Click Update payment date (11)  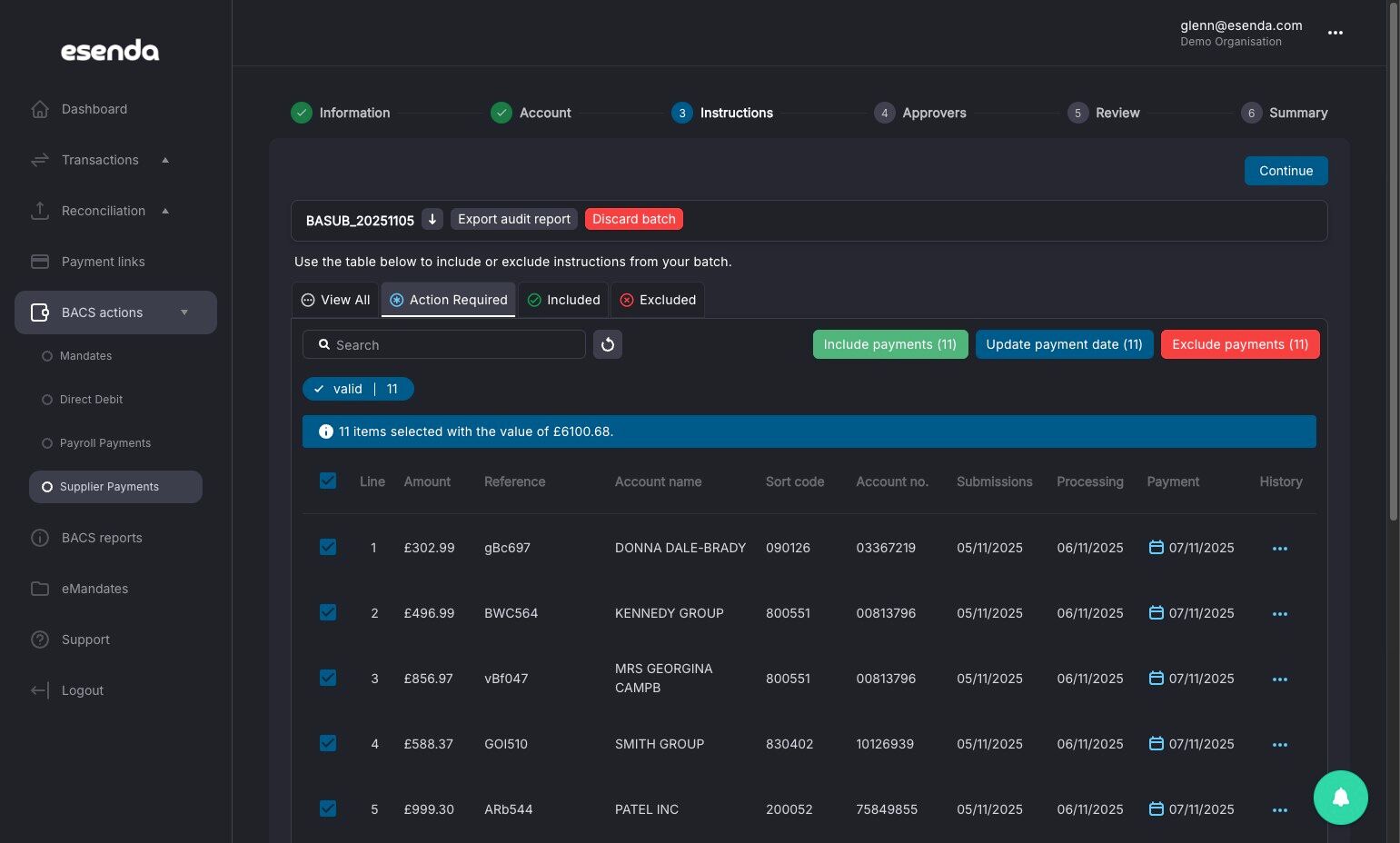(x=1064, y=344)
